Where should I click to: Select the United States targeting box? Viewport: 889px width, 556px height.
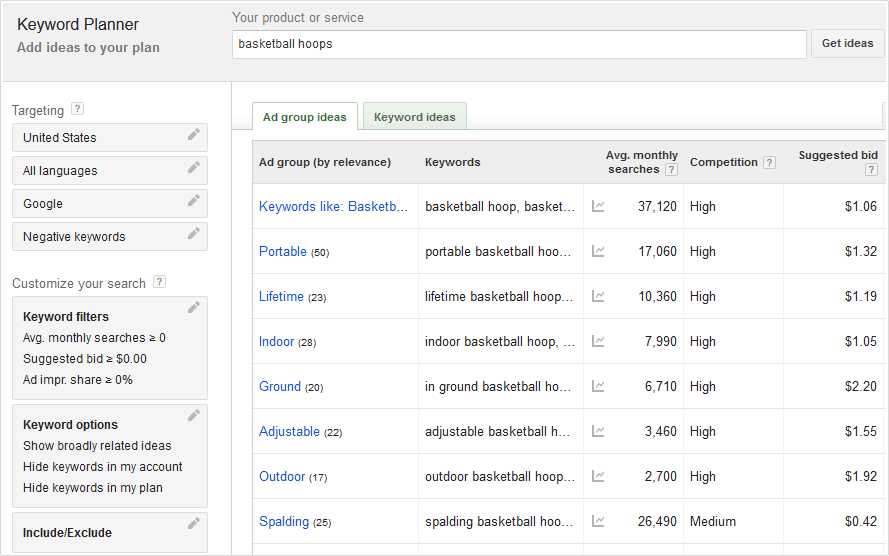pos(110,138)
